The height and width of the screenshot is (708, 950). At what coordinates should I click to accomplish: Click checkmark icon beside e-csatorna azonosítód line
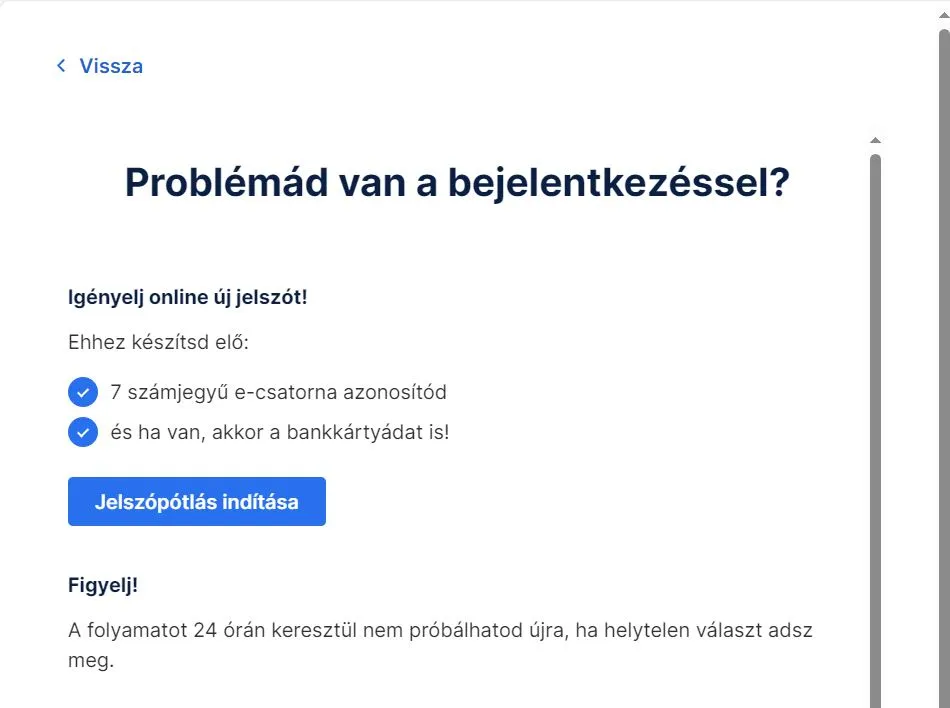point(82,392)
